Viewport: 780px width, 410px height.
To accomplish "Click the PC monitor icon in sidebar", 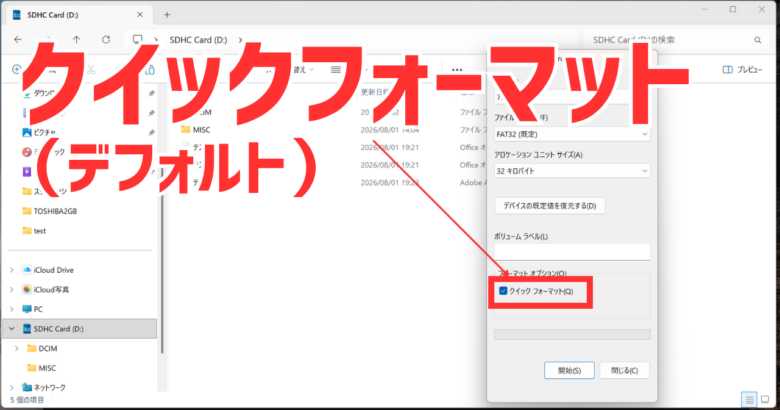I will tap(27, 309).
